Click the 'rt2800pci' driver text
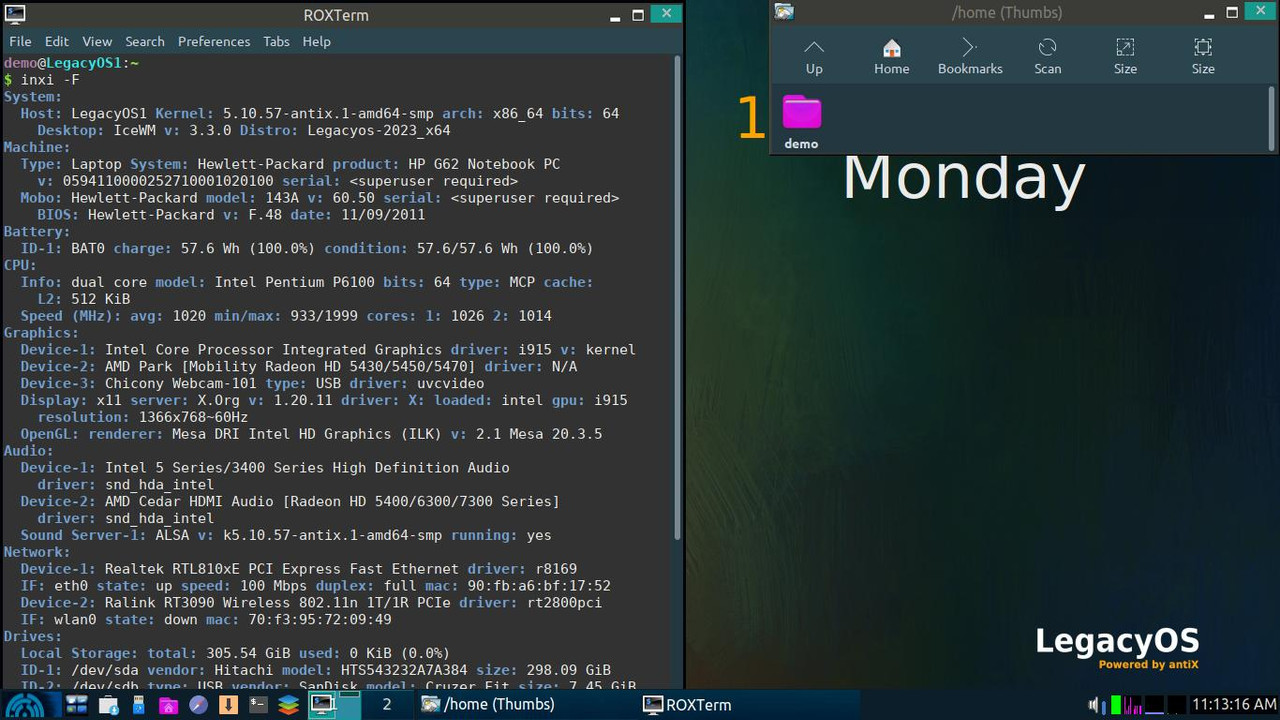This screenshot has height=720, width=1280. (x=565, y=603)
